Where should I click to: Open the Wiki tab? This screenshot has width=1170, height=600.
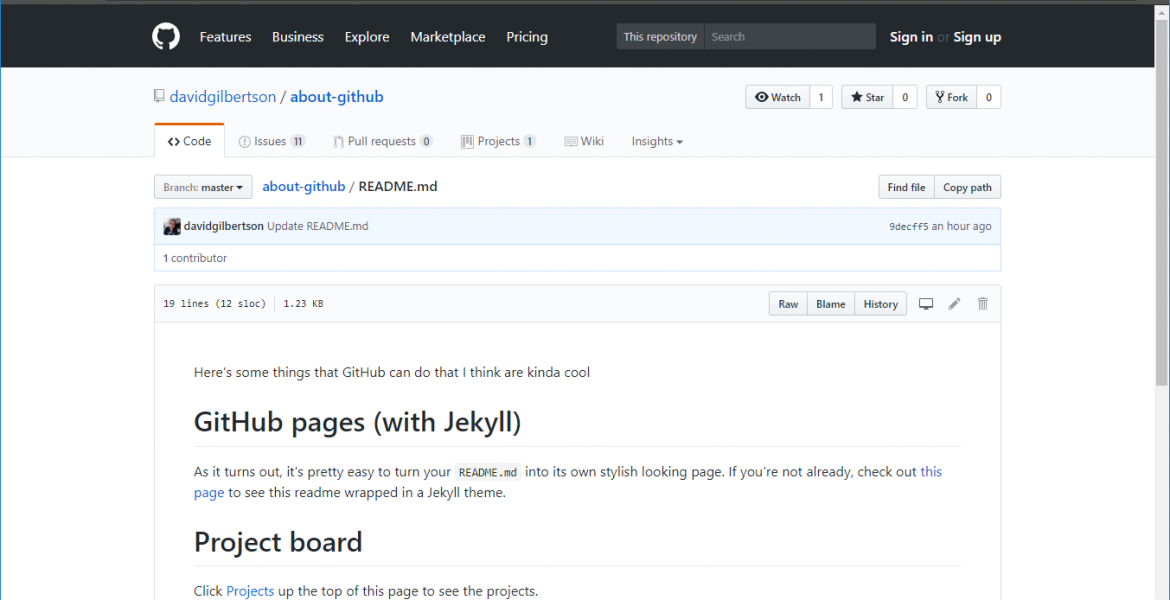[584, 141]
